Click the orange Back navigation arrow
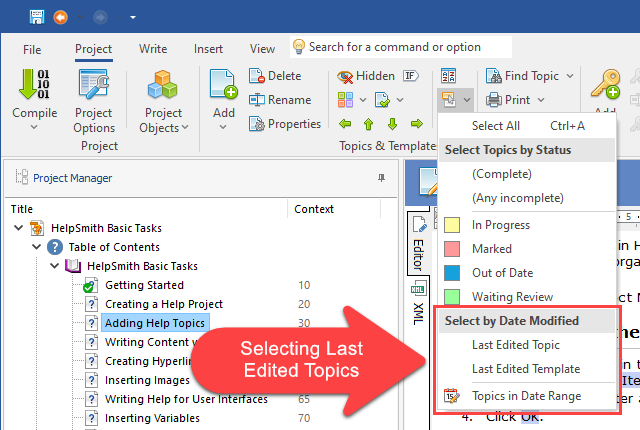This screenshot has width=640, height=430. pos(61,17)
